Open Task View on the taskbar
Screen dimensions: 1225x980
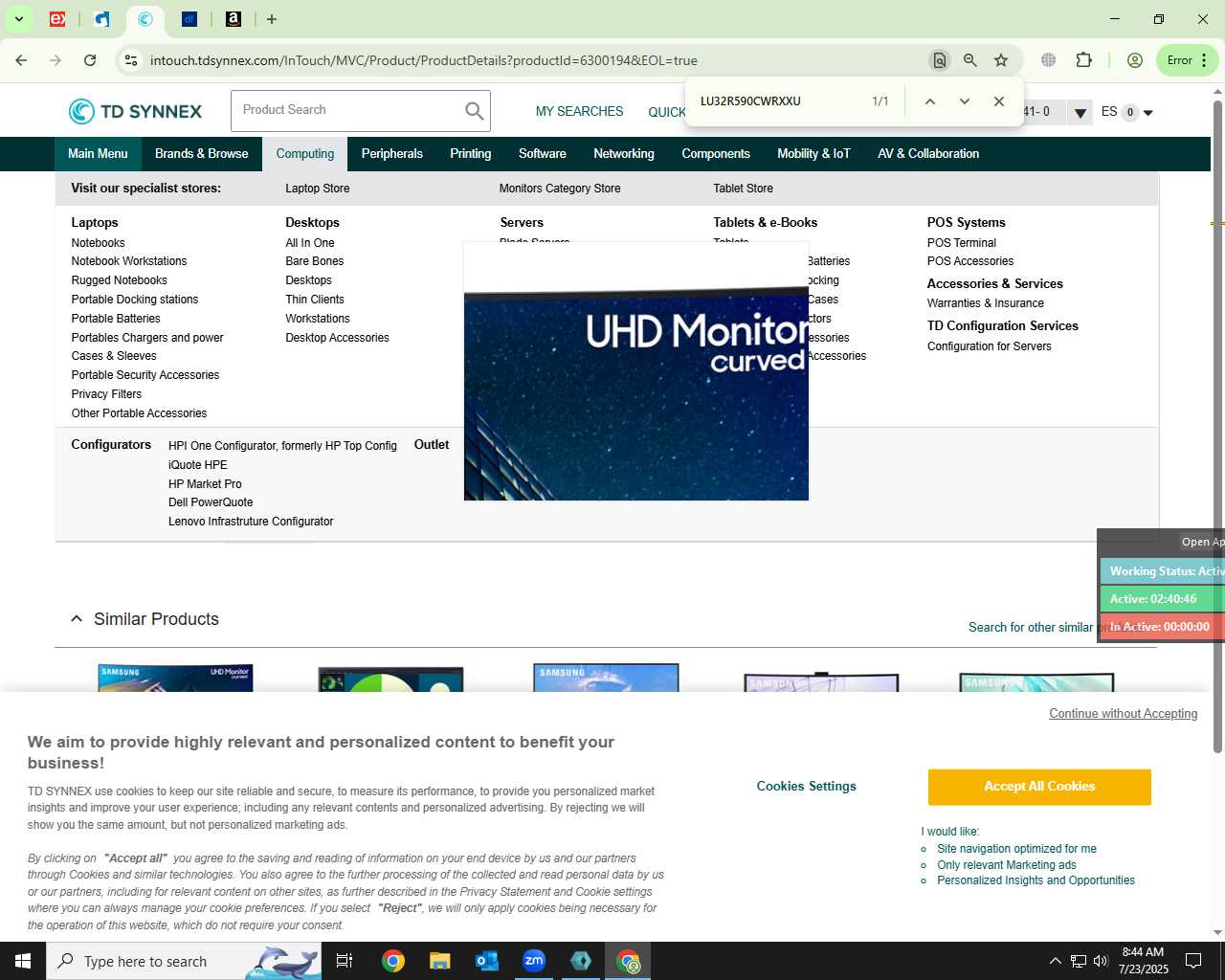(x=345, y=961)
